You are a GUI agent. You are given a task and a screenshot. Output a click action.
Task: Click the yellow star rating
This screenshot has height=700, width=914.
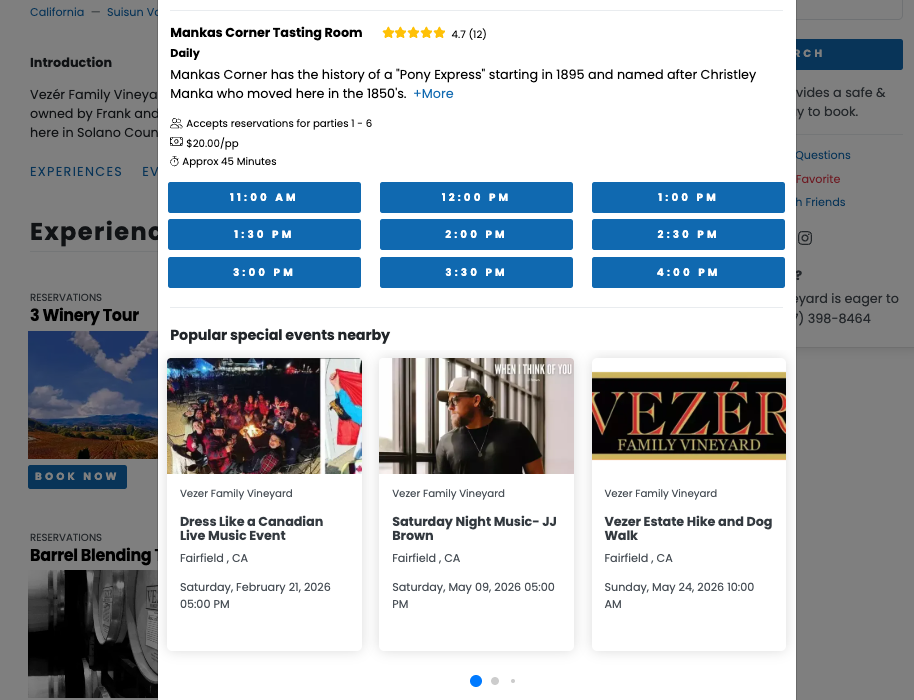[x=414, y=33]
